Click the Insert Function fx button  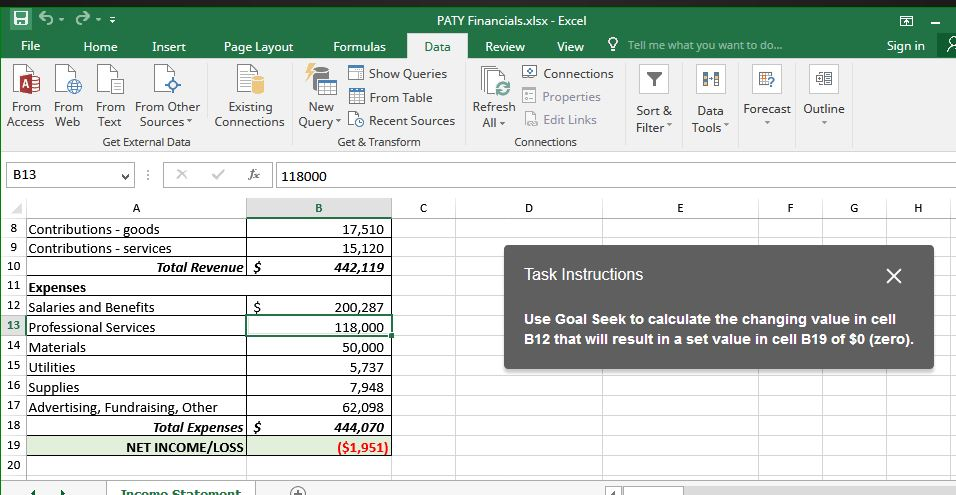[255, 176]
